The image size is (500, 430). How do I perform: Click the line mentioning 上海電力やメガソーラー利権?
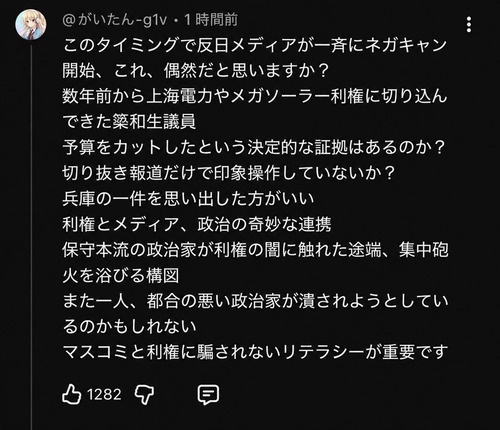click(255, 96)
